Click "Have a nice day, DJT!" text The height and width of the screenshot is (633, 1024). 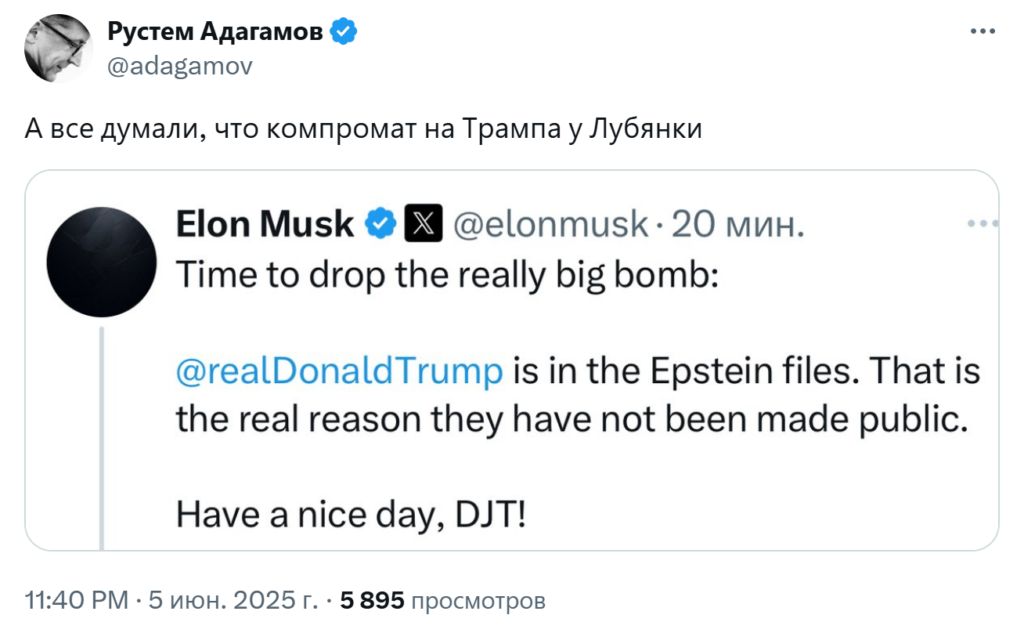point(351,515)
